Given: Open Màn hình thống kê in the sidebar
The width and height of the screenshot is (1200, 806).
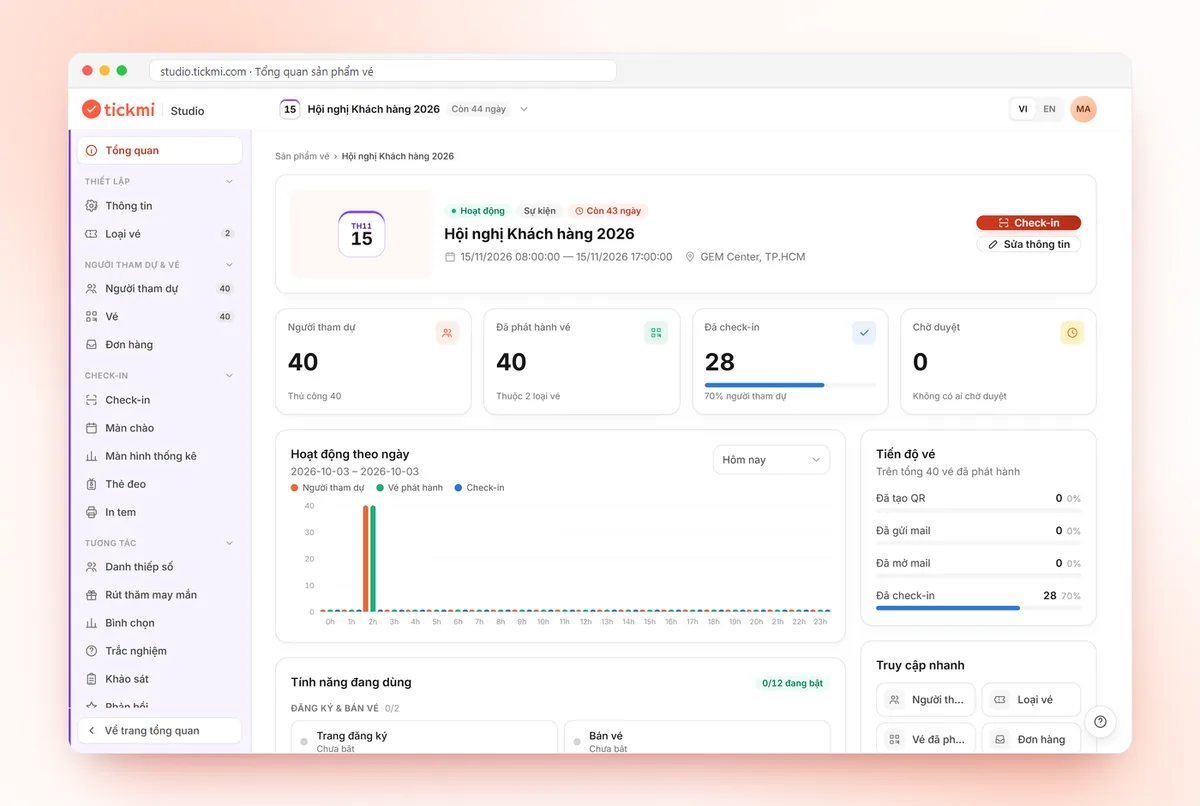Looking at the screenshot, I should (160, 456).
